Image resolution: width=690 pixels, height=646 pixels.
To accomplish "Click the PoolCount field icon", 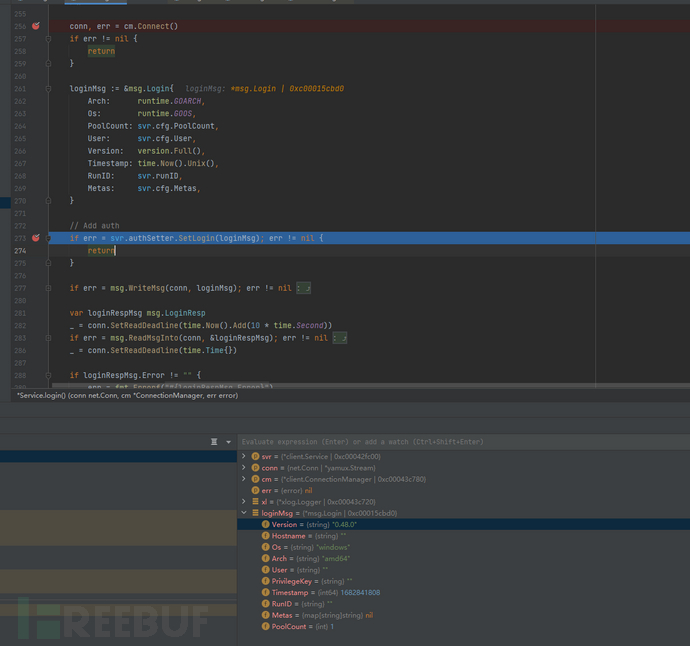I will point(265,626).
